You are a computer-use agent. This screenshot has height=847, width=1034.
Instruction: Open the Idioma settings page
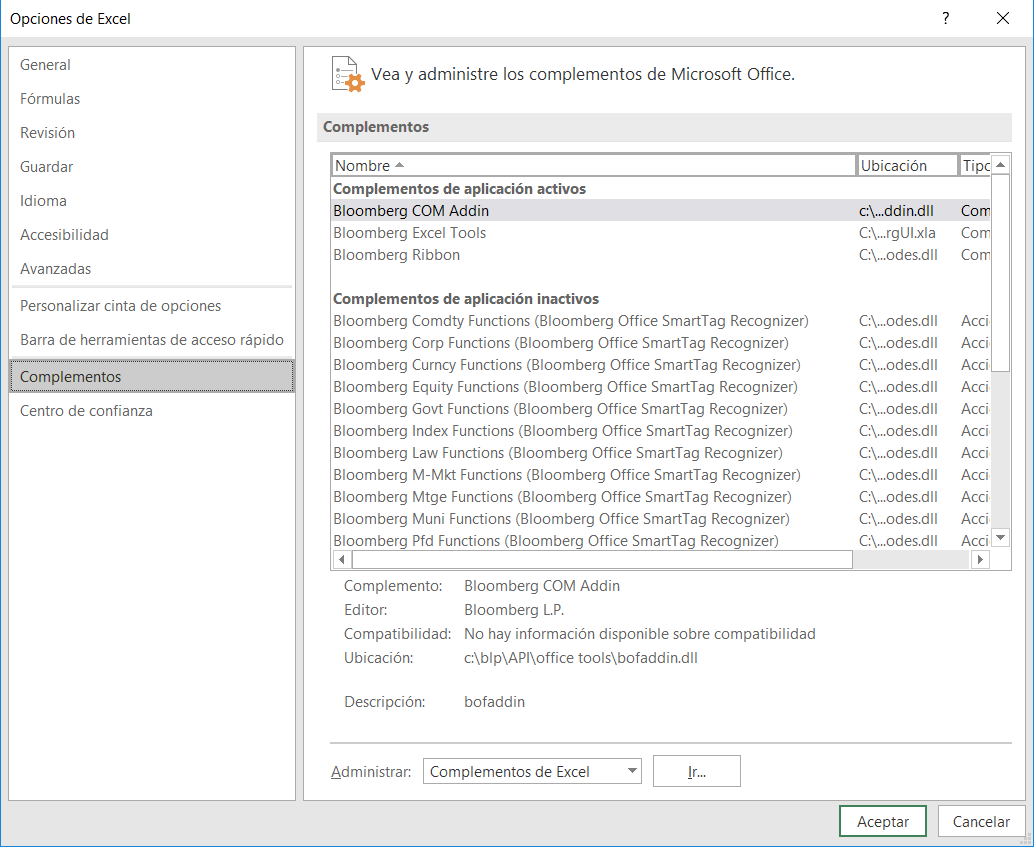click(x=152, y=201)
